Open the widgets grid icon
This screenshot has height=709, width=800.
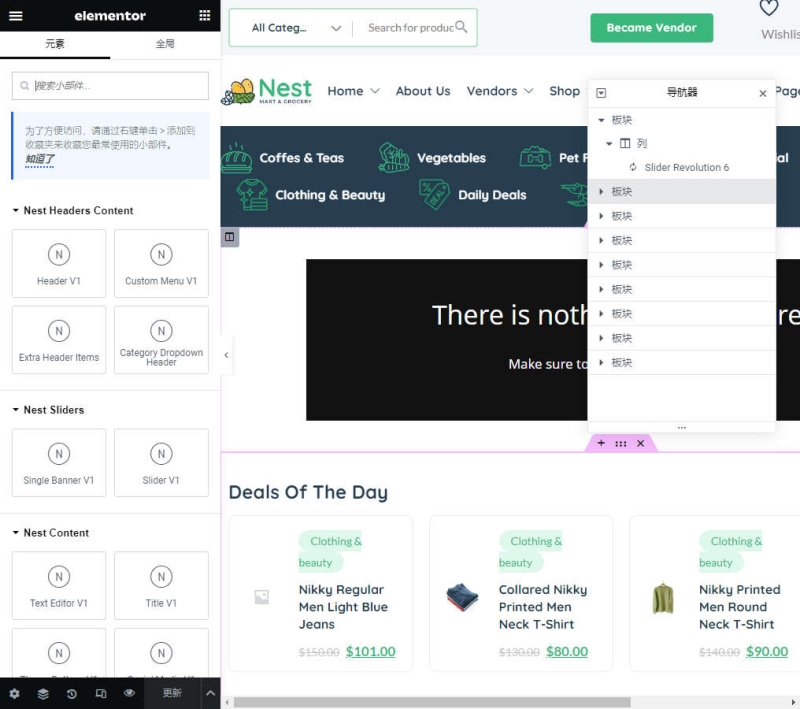point(205,15)
